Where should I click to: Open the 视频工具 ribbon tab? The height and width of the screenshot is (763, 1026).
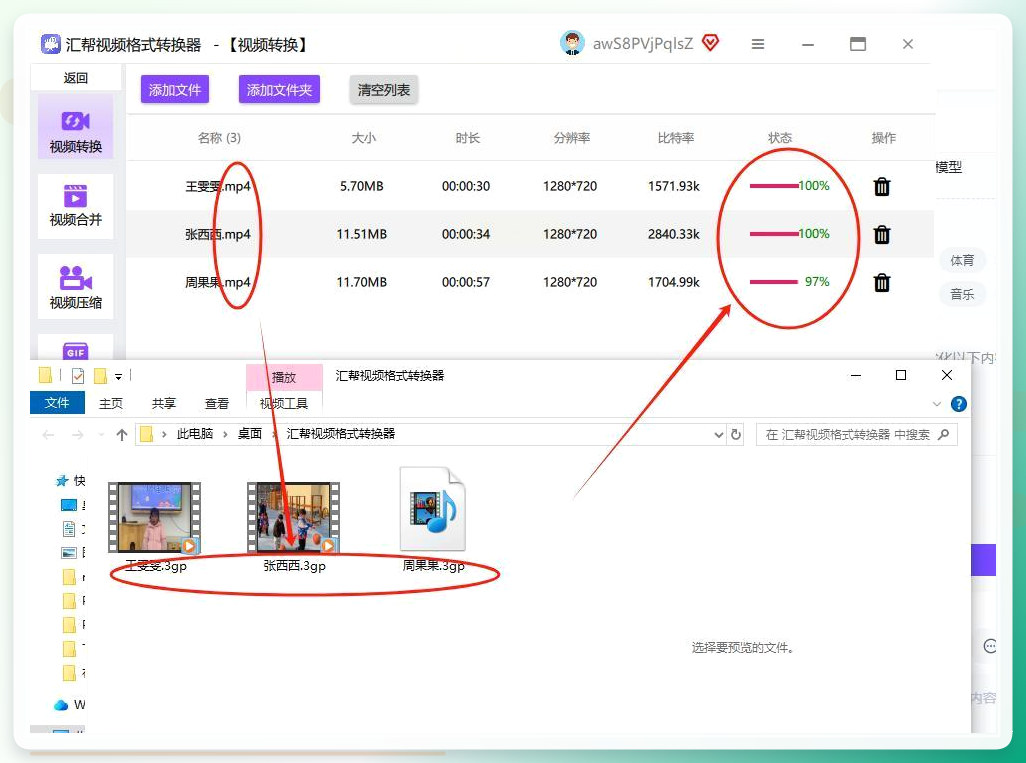click(284, 403)
